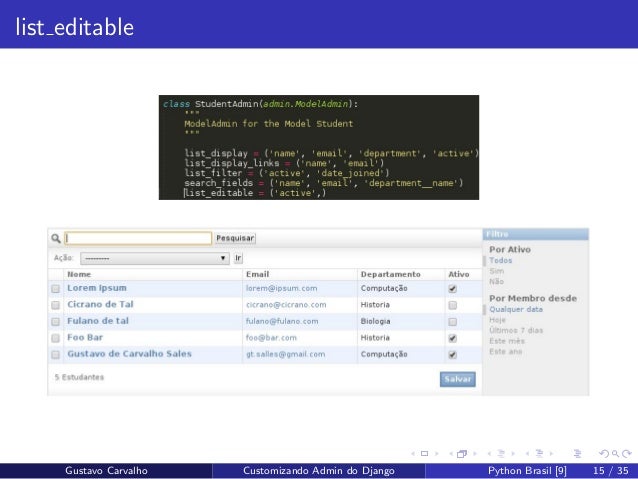Click the left arrow before the frame icon
This screenshot has width=638, height=479.
click(x=451, y=453)
